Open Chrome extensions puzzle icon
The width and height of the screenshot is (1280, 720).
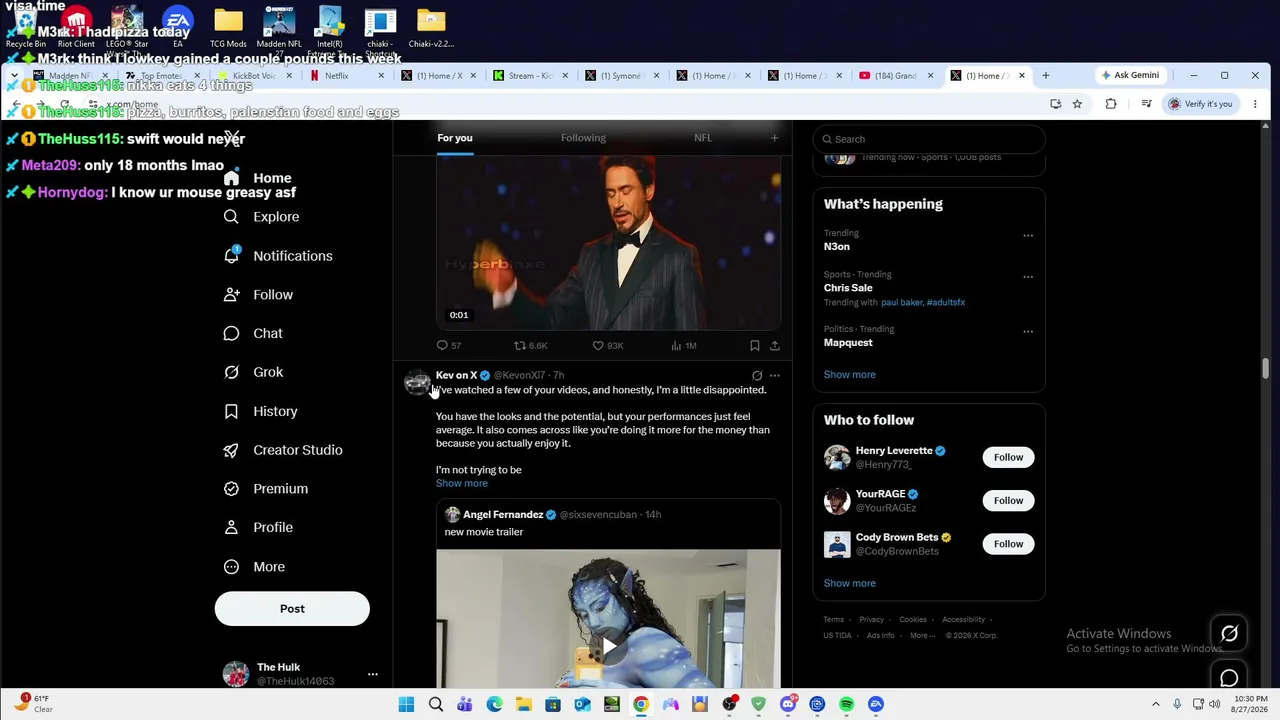point(1111,104)
